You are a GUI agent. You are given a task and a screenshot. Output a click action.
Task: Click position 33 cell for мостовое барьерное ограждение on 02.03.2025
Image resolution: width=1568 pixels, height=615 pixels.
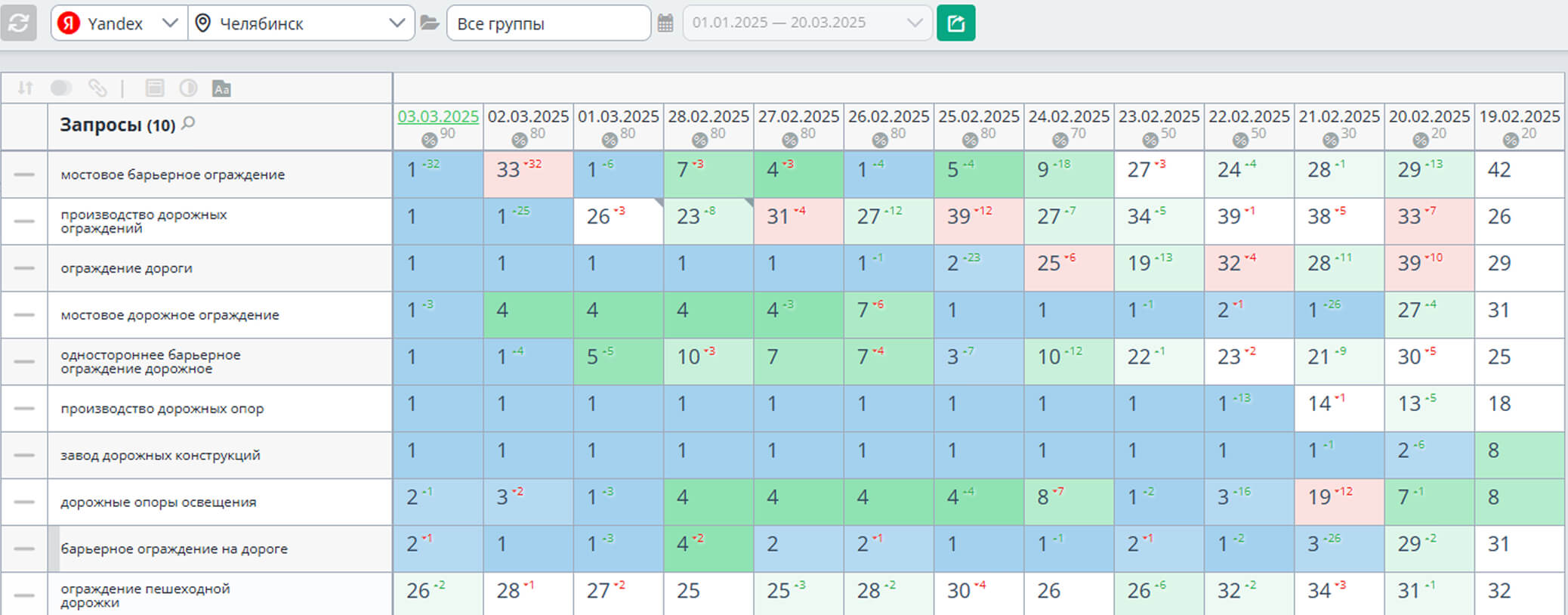click(528, 175)
